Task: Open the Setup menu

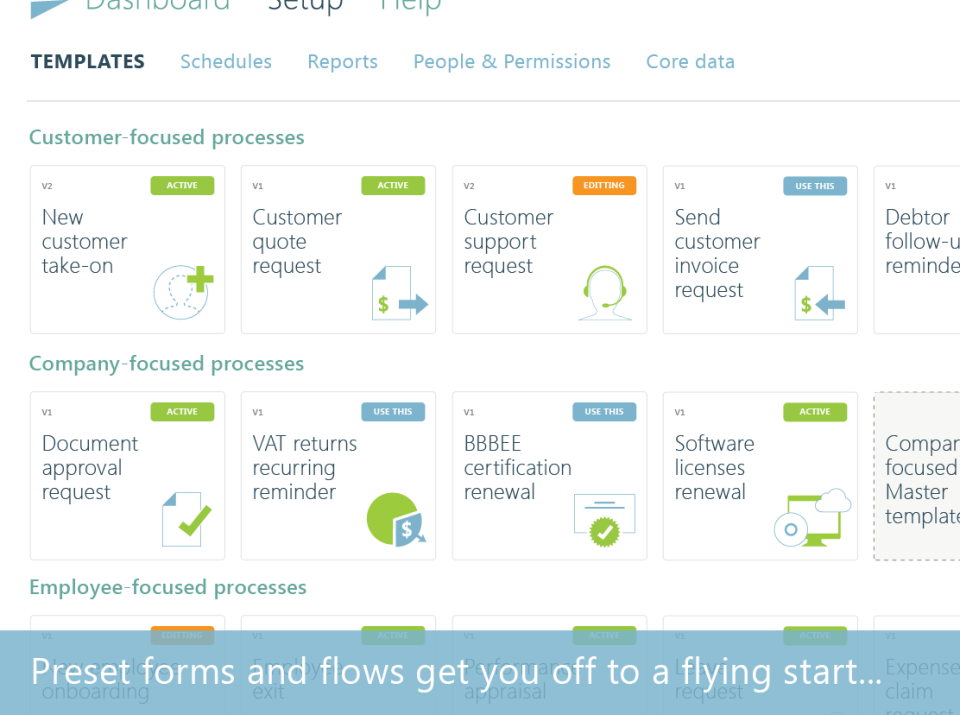Action: pos(306,7)
